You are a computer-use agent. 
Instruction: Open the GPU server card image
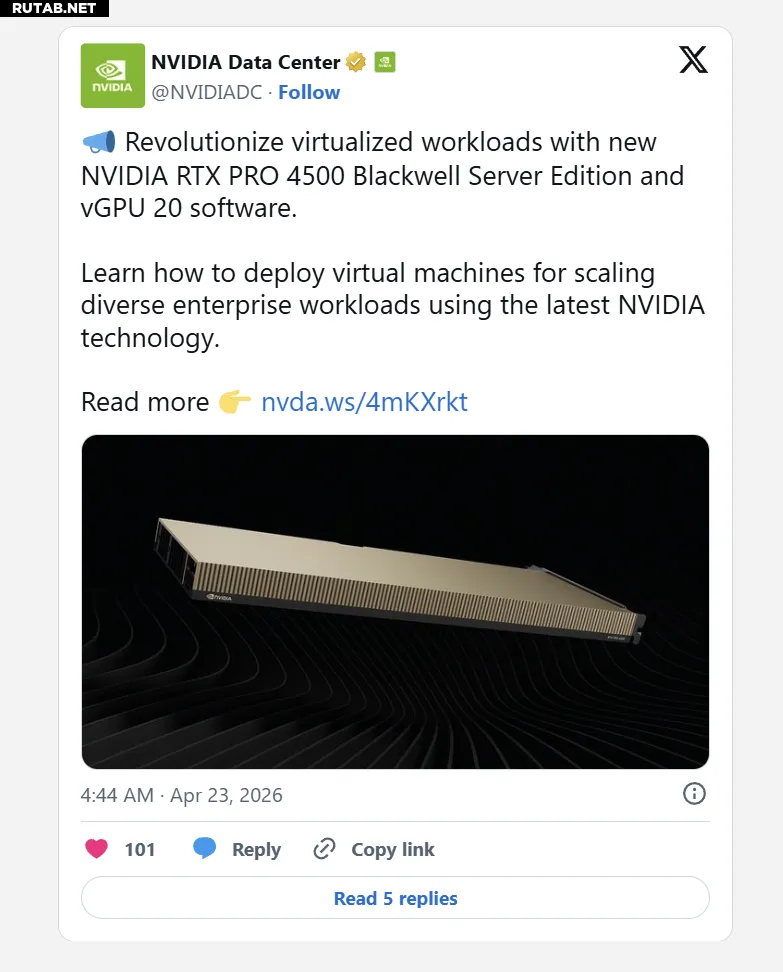click(395, 602)
